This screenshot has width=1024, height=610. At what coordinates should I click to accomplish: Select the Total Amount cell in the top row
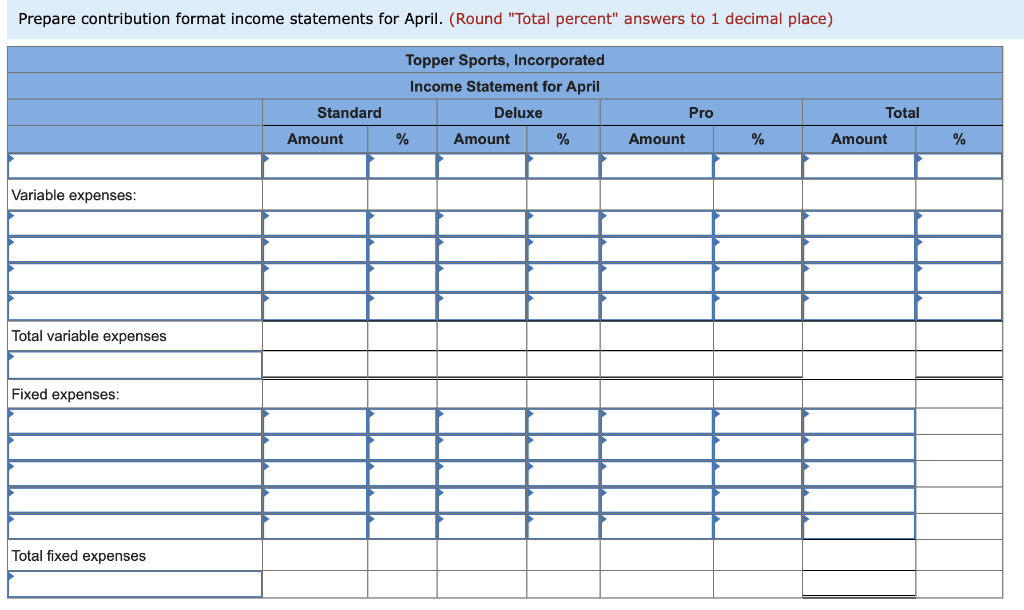pos(859,166)
